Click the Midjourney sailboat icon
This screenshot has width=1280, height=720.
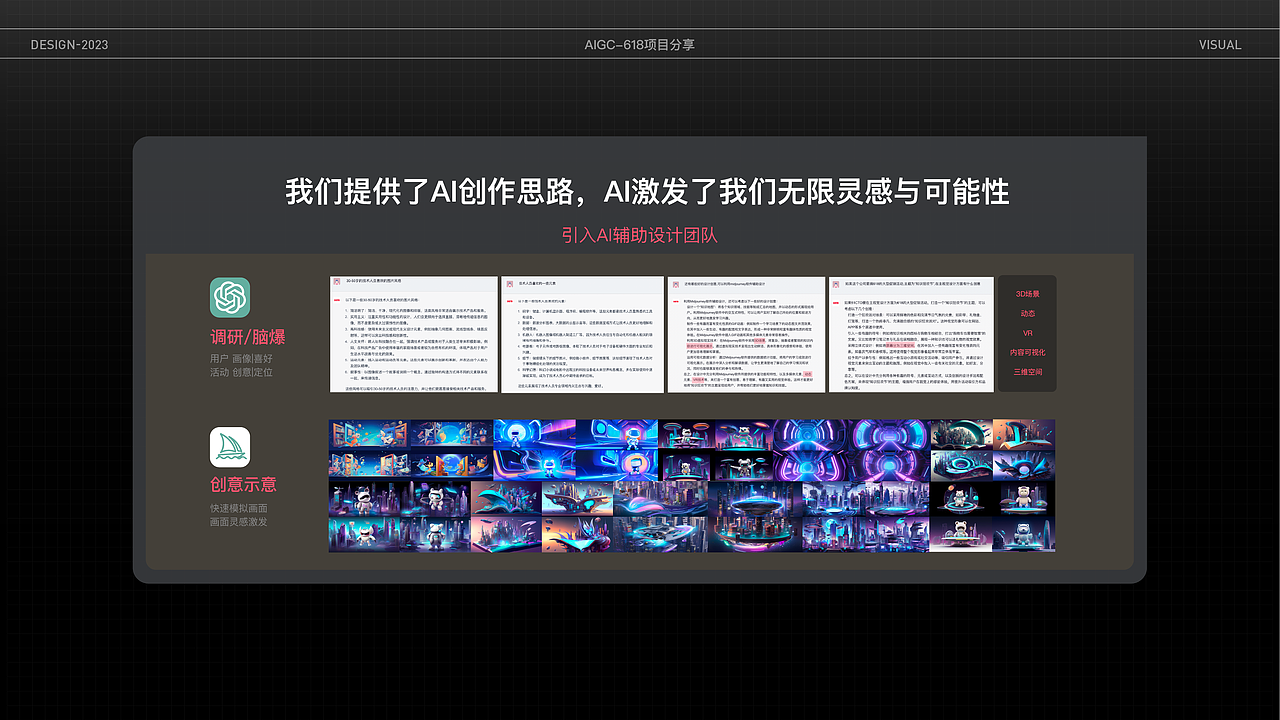[x=230, y=447]
